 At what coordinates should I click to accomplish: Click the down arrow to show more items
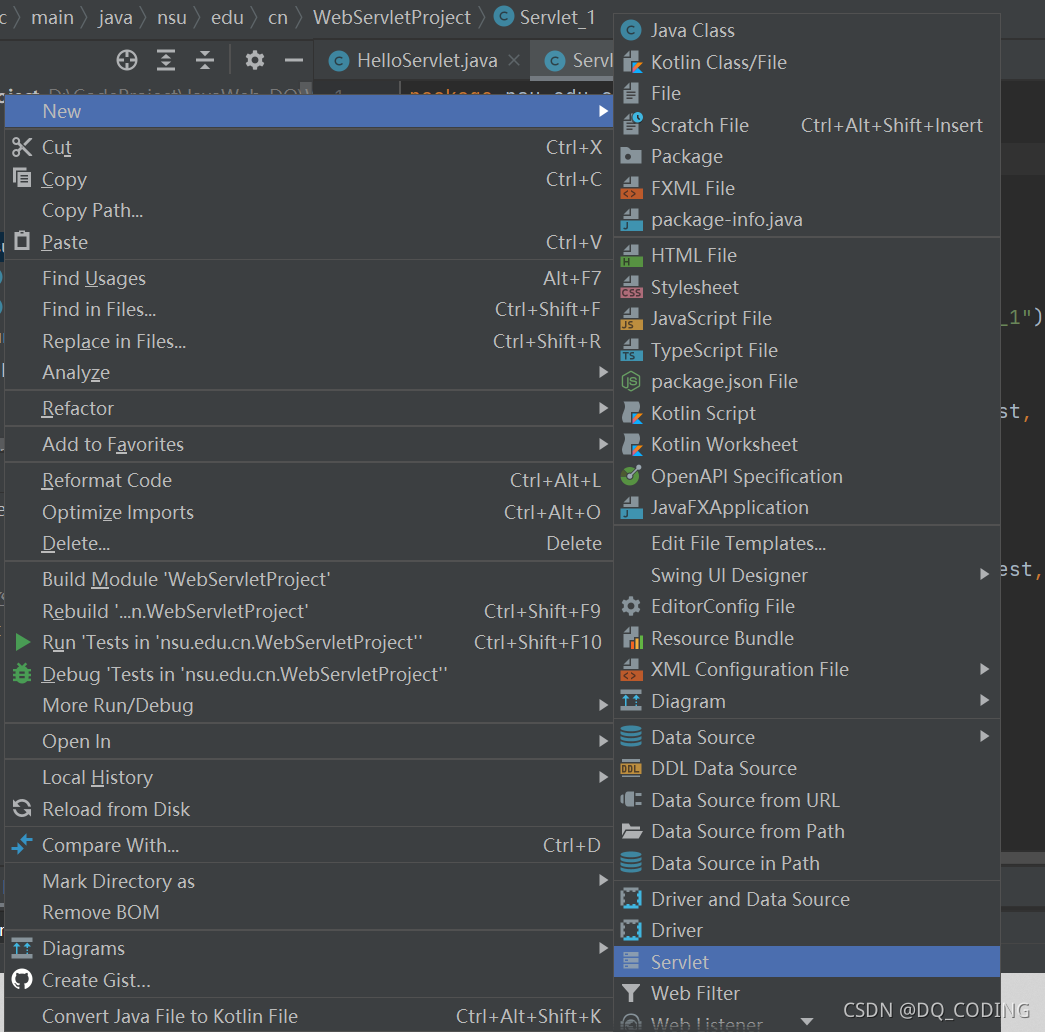coord(806,1021)
